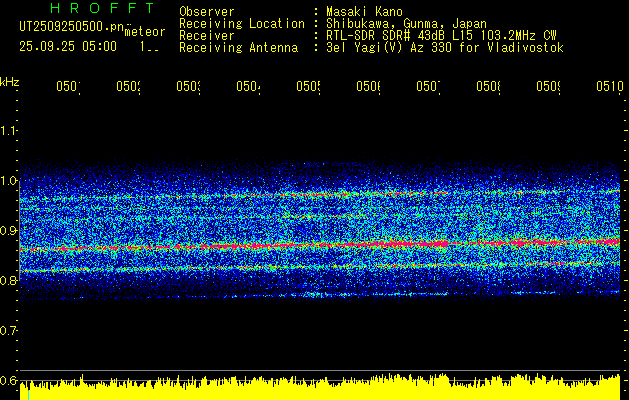
Task: Click RTL-SDR SDR# 43dB receiver details
Action: coord(441,36)
